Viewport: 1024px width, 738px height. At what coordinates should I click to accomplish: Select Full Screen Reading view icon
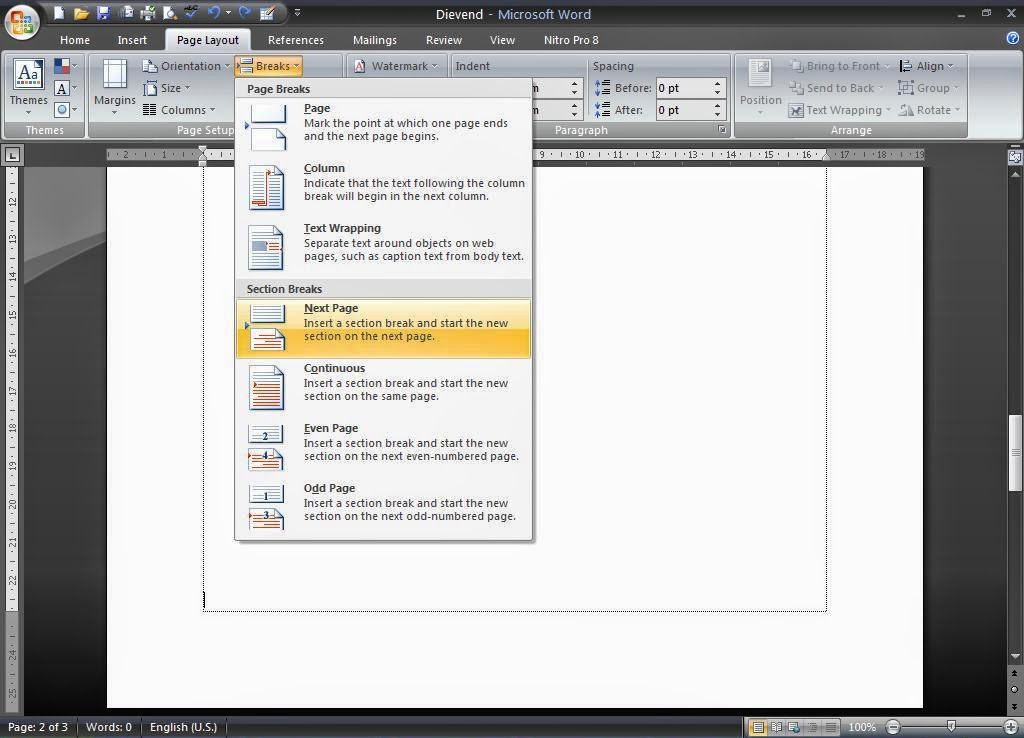(x=776, y=727)
